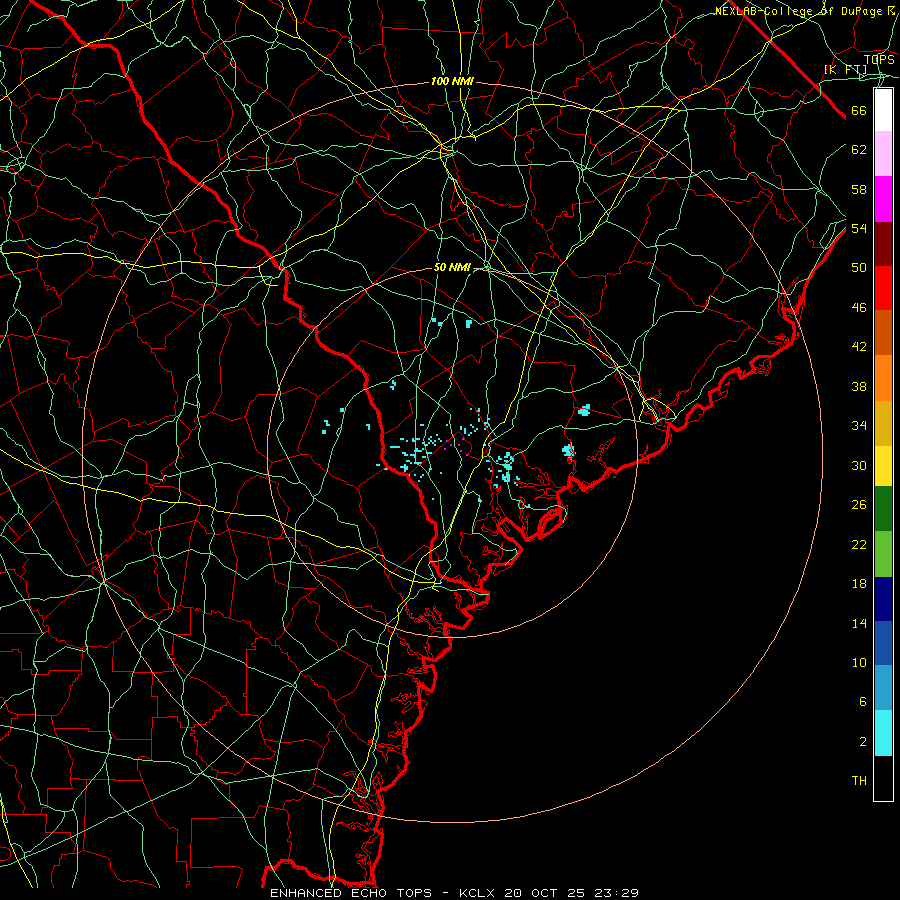Click the bright red 46-50 kft swatch
Image resolution: width=900 pixels, height=900 pixels.
tap(883, 288)
